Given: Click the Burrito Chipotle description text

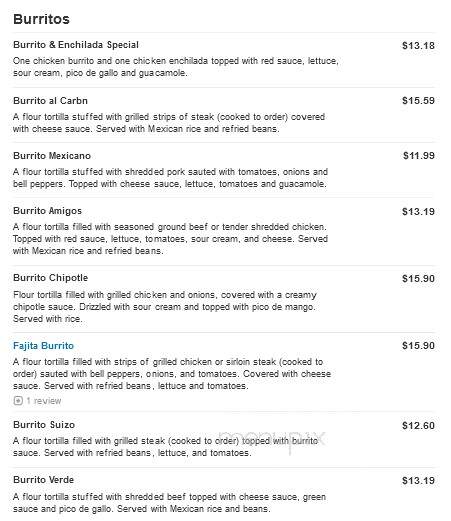Looking at the screenshot, I should click(x=165, y=307).
